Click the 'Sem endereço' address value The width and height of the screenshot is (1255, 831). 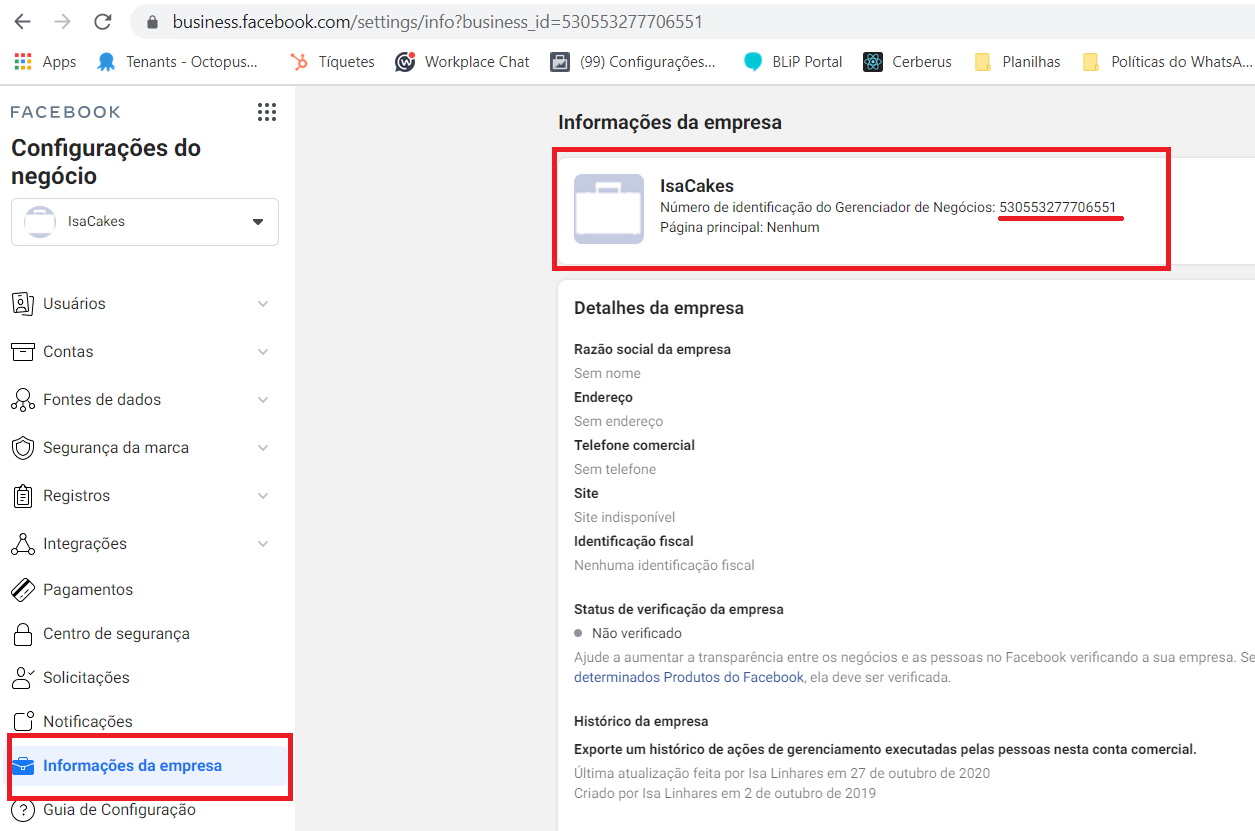pos(618,421)
